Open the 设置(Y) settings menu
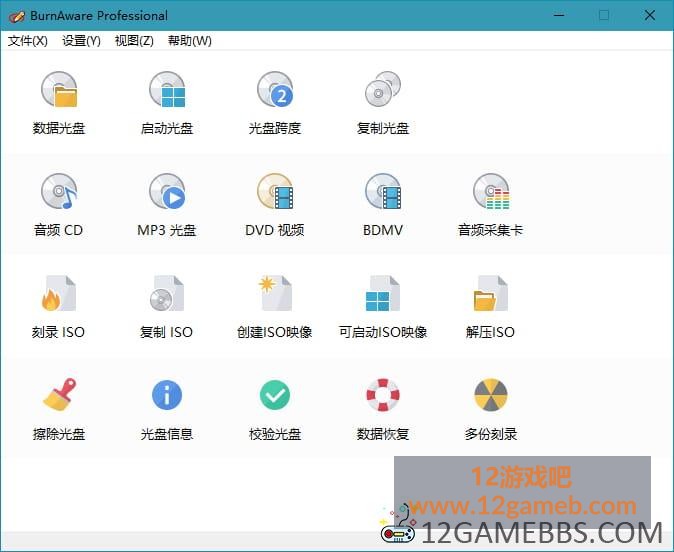 [x=81, y=41]
